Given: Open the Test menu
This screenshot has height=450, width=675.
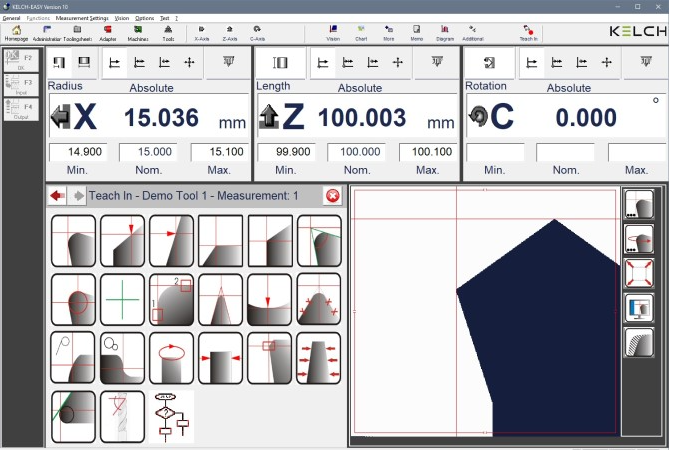Looking at the screenshot, I should click(164, 18).
